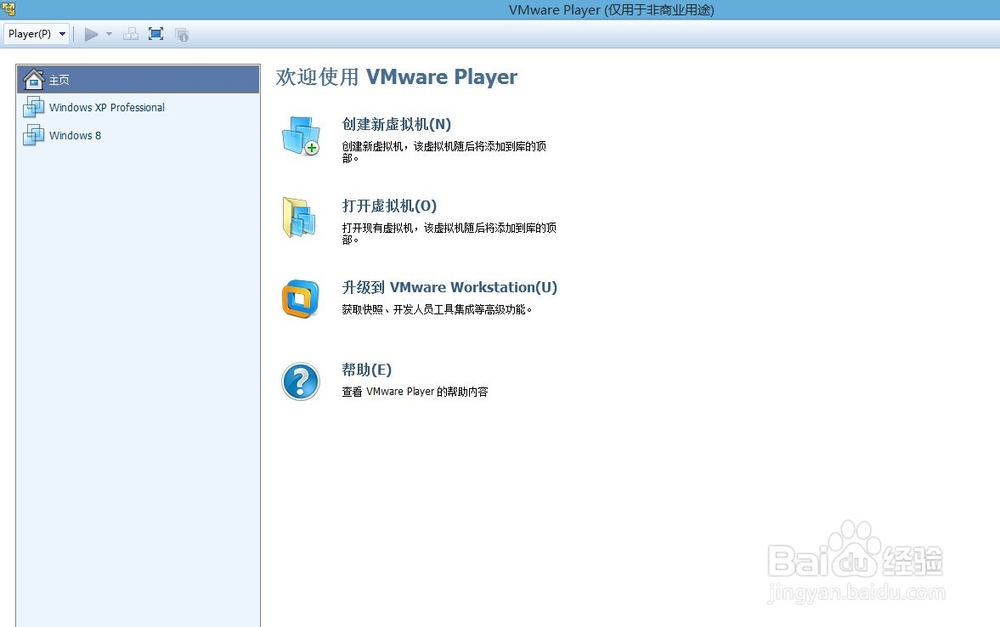Click the Windows 8 VM icon
Viewport: 1000px width, 627px height.
tap(33, 135)
